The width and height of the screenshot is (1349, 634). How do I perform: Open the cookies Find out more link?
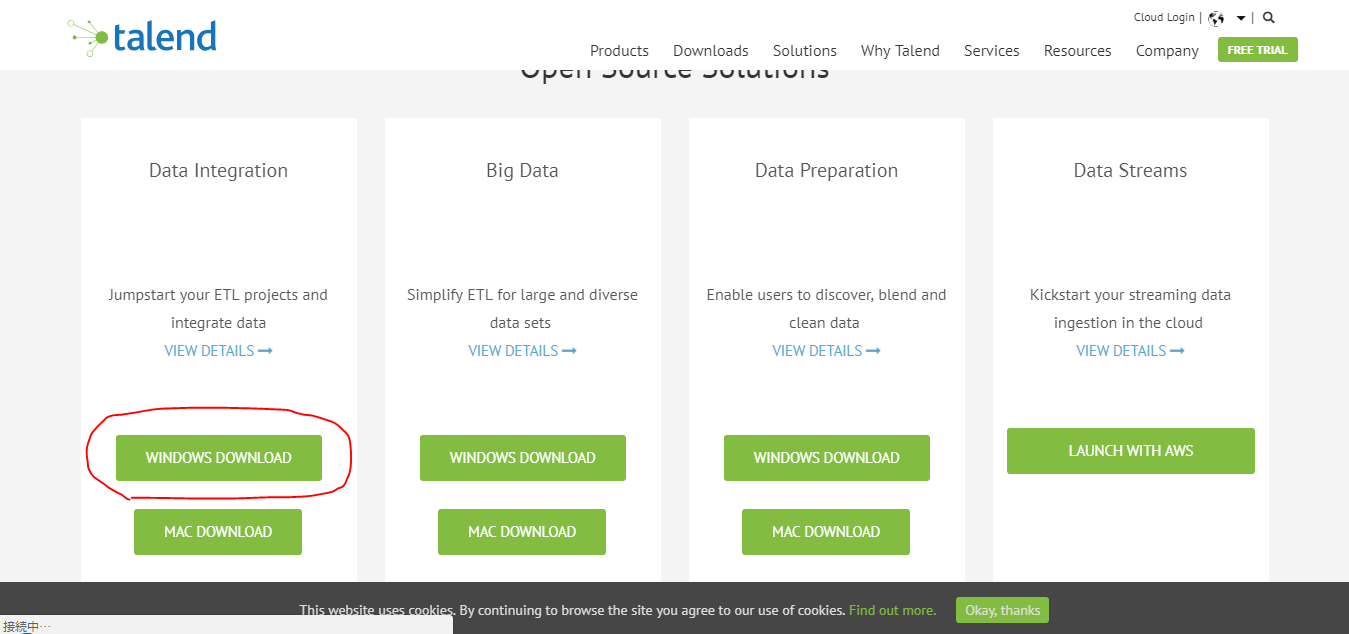tap(893, 610)
